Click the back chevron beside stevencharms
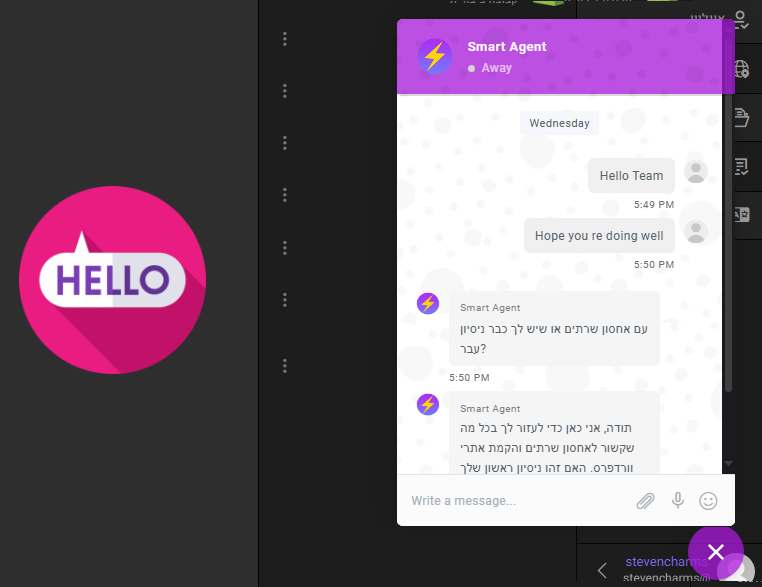 [602, 570]
